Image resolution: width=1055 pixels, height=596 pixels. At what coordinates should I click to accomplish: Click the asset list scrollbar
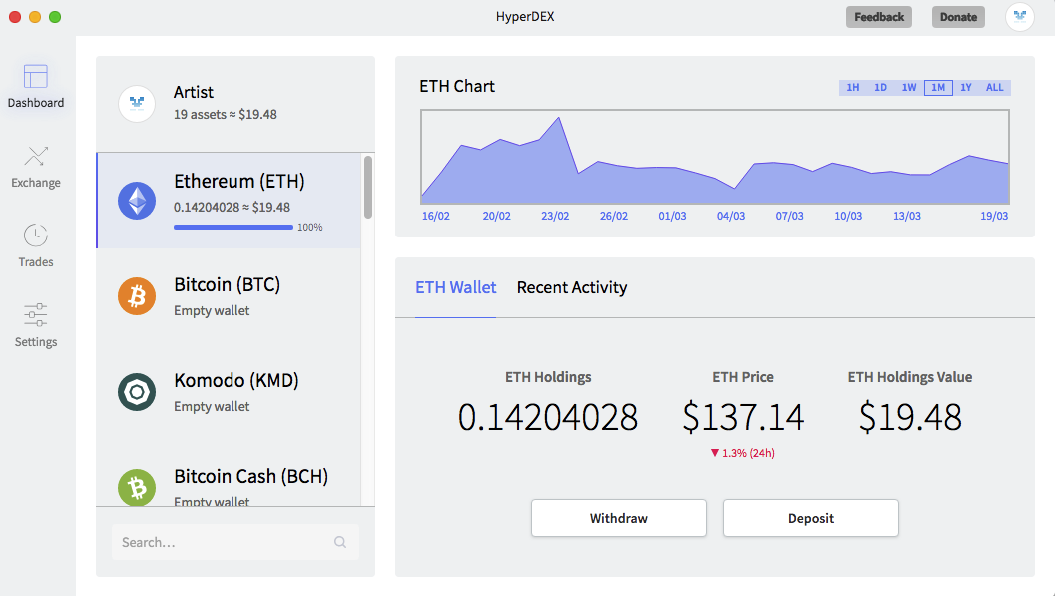[367, 187]
